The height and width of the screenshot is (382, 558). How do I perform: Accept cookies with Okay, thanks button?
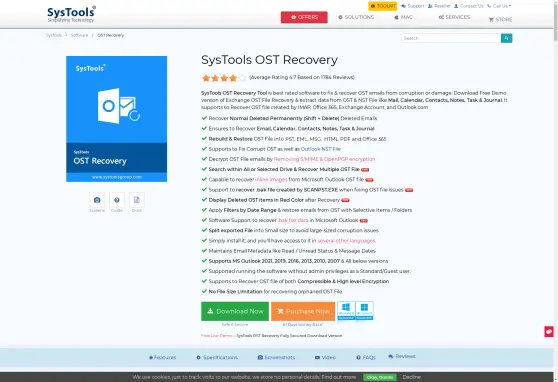pos(380,377)
